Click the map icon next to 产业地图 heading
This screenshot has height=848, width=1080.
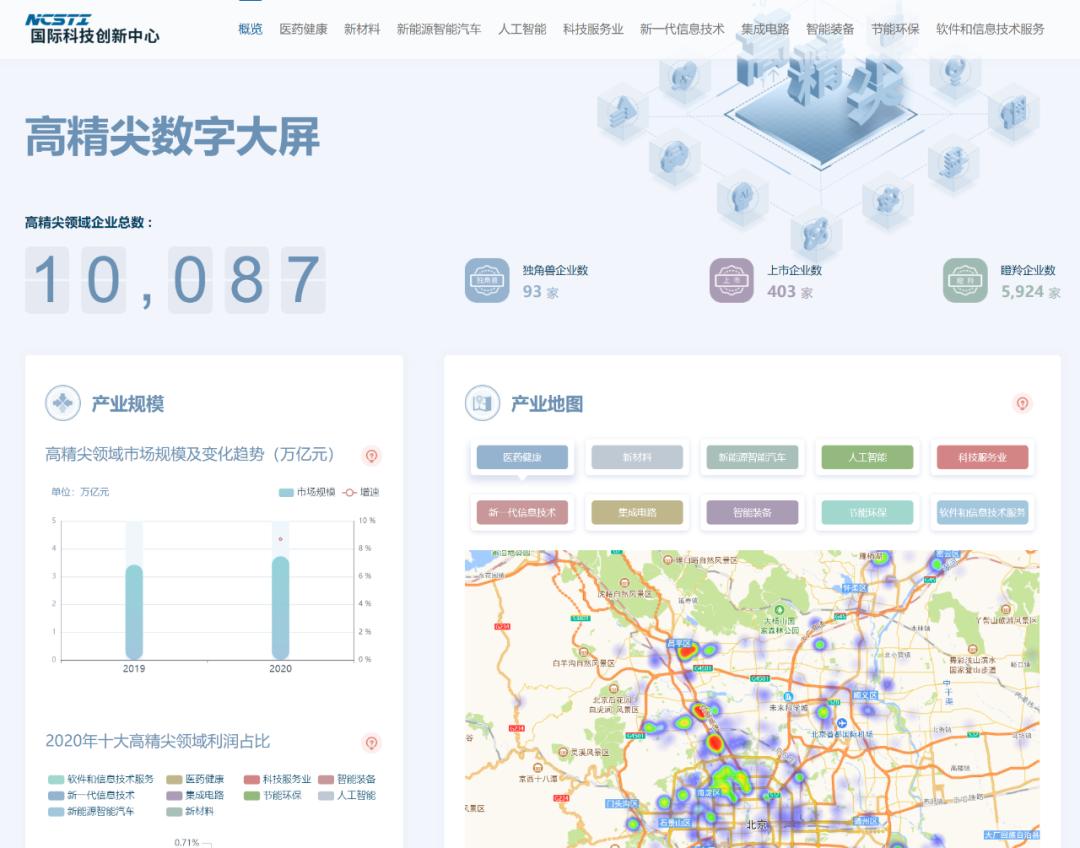[x=481, y=404]
